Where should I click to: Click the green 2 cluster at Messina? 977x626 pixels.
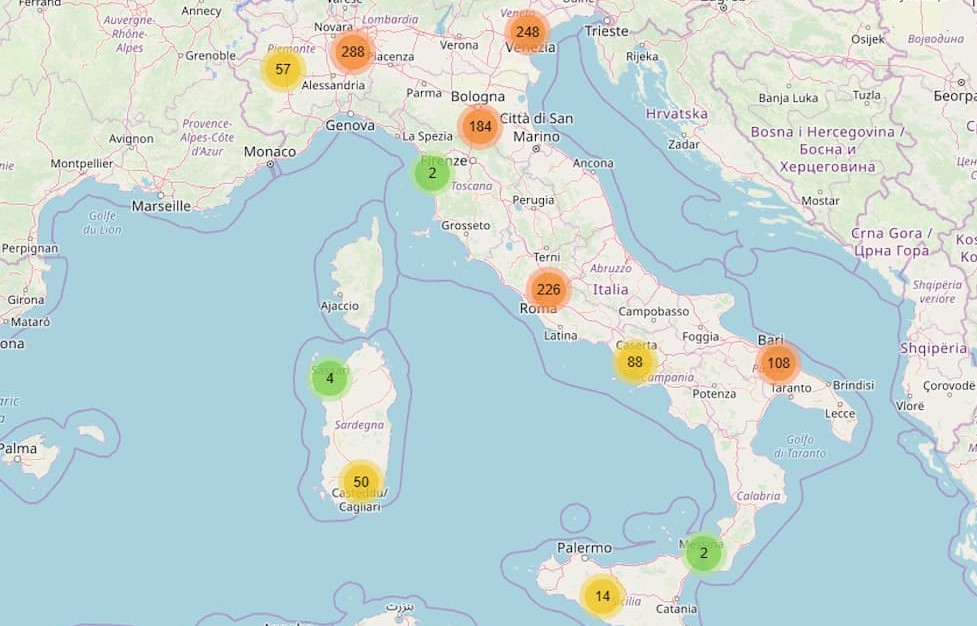tap(704, 553)
